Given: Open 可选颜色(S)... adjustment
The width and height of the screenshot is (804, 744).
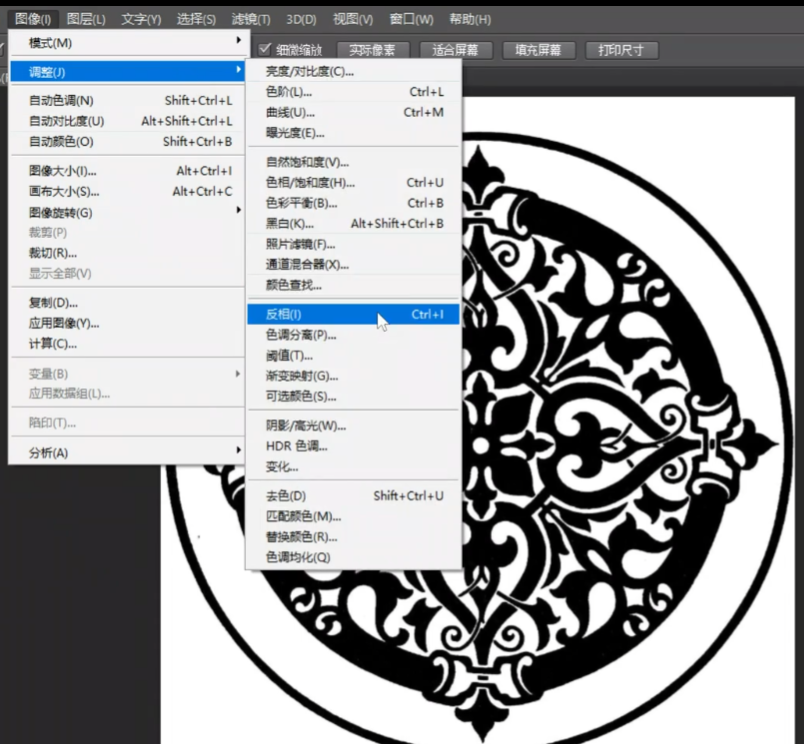Looking at the screenshot, I should (x=353, y=396).
